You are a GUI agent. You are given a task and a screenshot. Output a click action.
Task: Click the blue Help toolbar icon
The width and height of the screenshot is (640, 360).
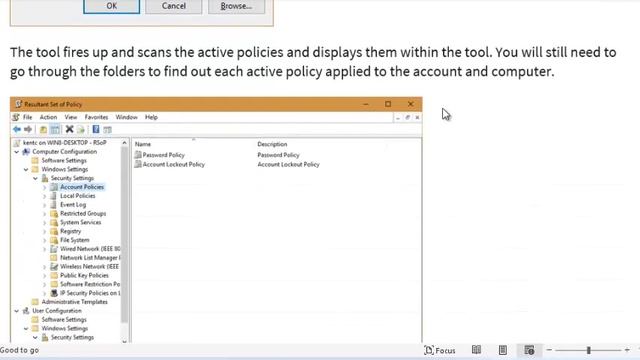pyautogui.click(x=96, y=129)
